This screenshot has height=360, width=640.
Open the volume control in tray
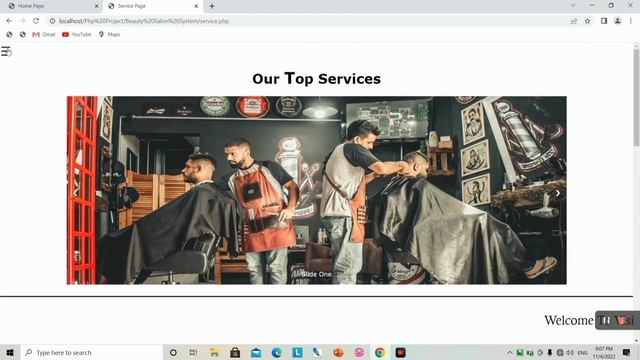570,353
